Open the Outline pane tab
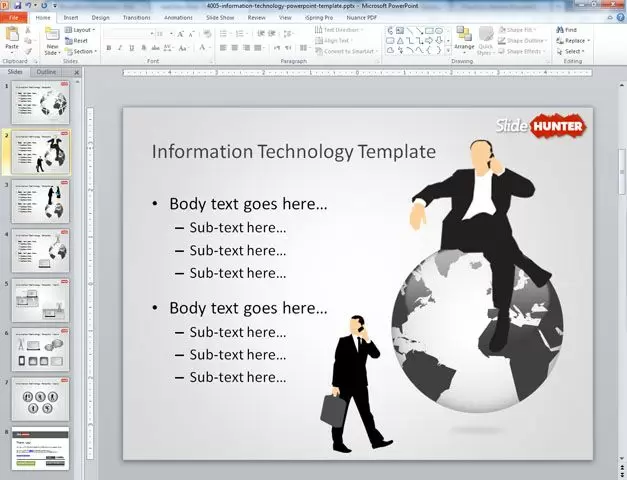Viewport: 627px width, 480px height. pos(47,72)
